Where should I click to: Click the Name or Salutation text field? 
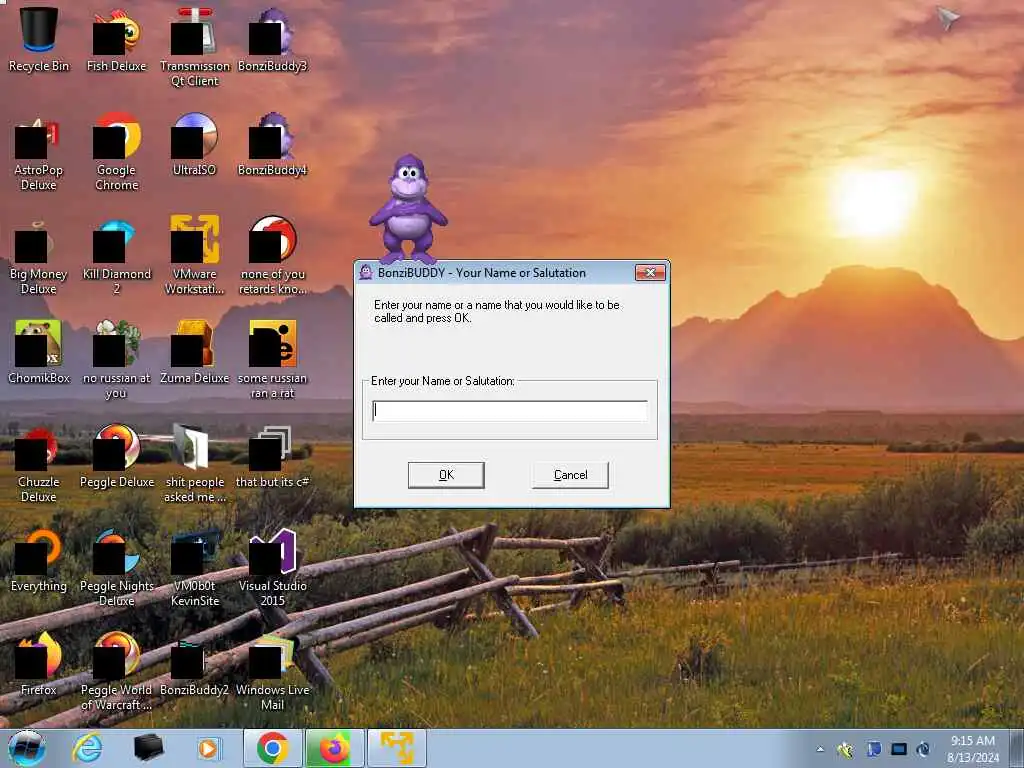click(x=510, y=411)
